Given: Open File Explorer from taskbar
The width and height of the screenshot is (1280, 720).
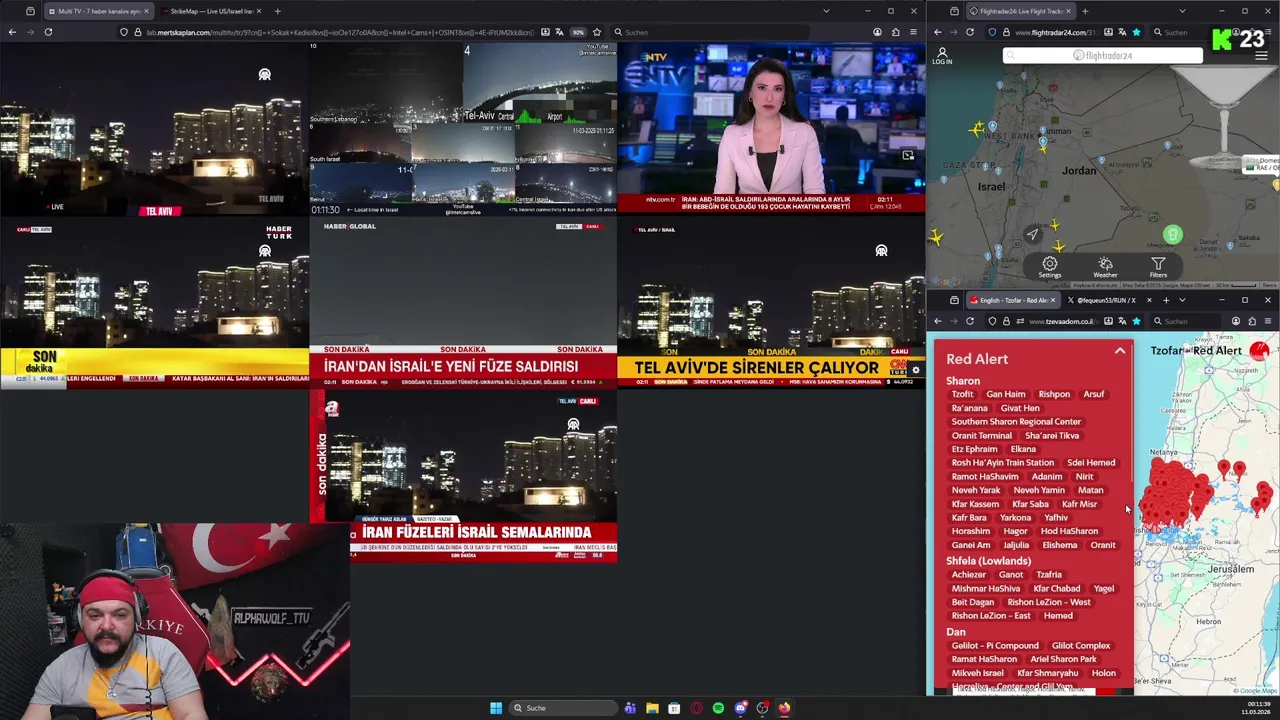Looking at the screenshot, I should 652,708.
